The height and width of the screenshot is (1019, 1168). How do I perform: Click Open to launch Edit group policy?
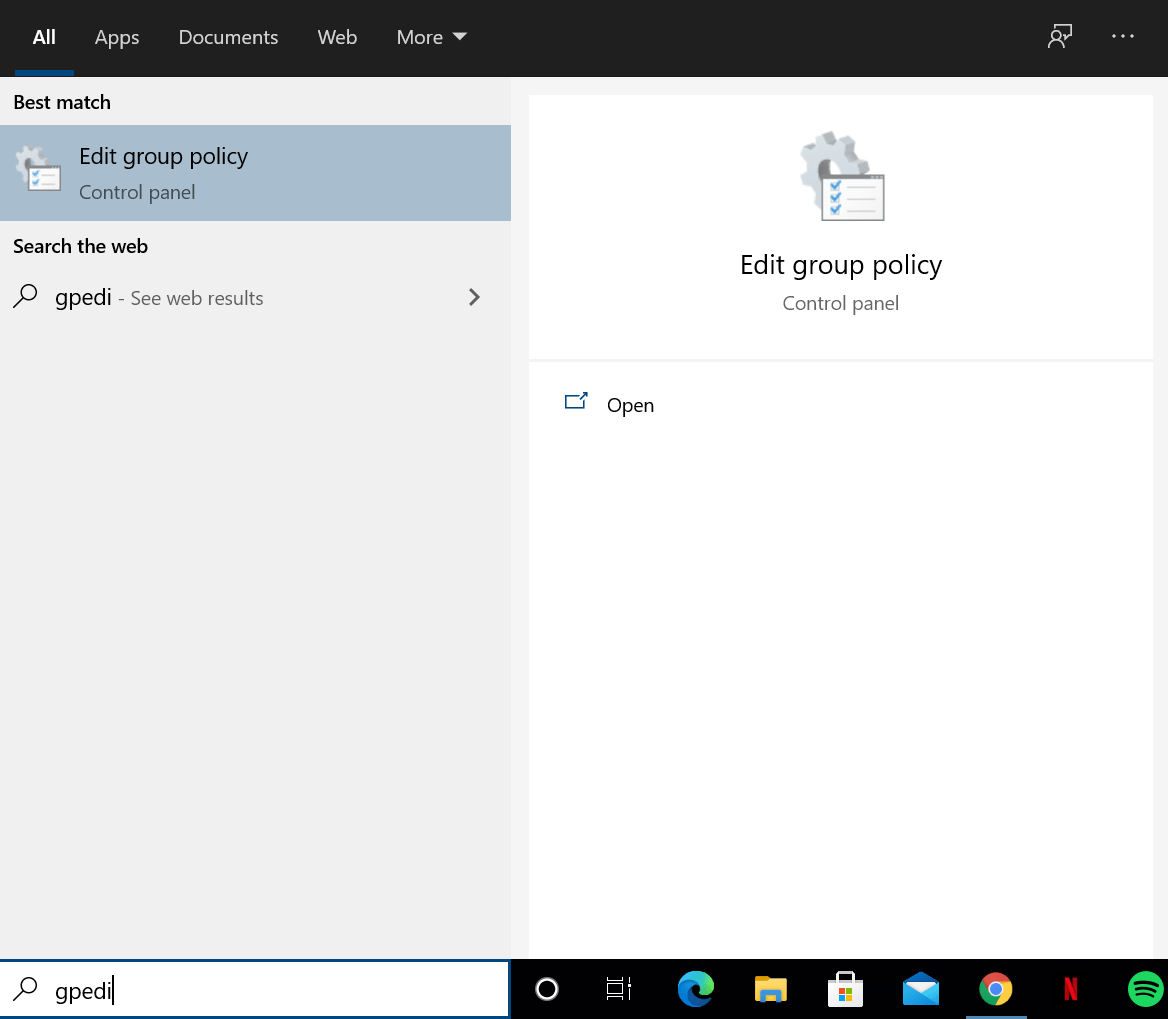(x=630, y=404)
